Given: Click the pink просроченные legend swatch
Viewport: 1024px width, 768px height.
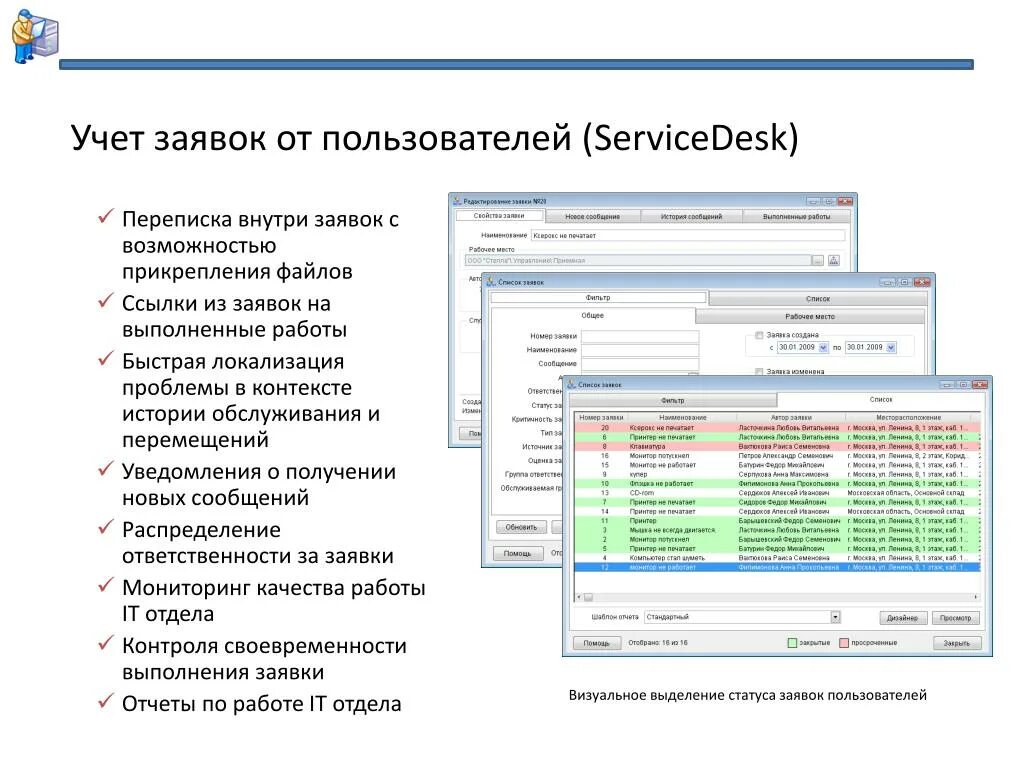Looking at the screenshot, I should [x=843, y=643].
